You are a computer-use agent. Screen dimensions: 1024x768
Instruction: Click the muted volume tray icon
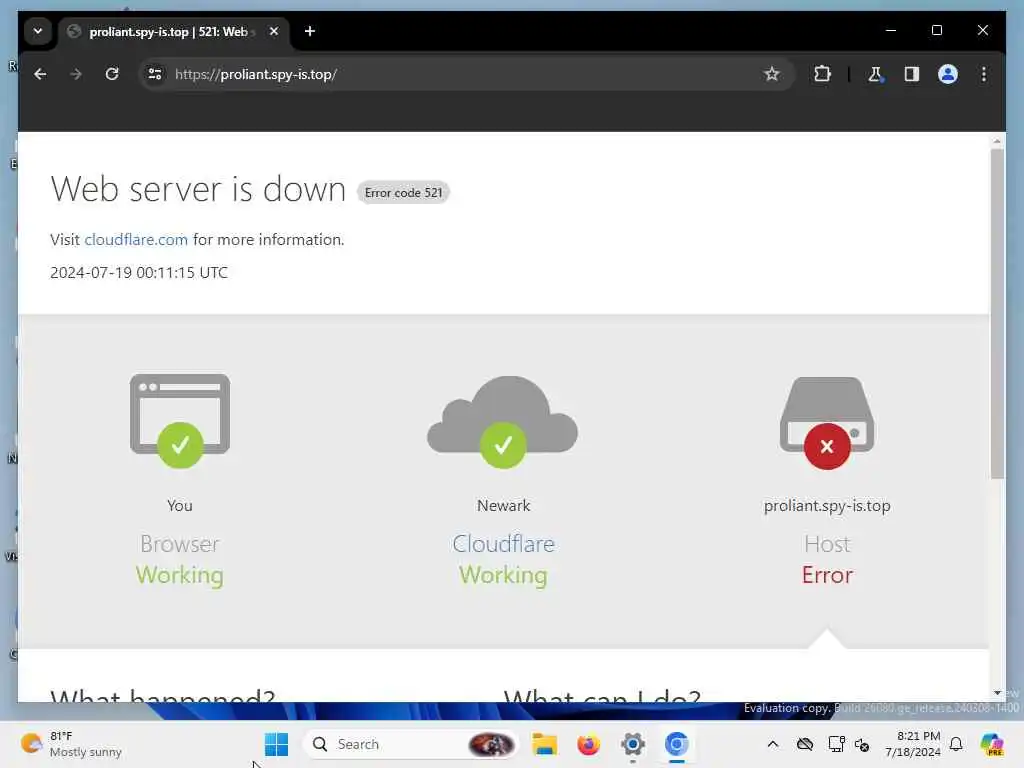[x=862, y=744]
